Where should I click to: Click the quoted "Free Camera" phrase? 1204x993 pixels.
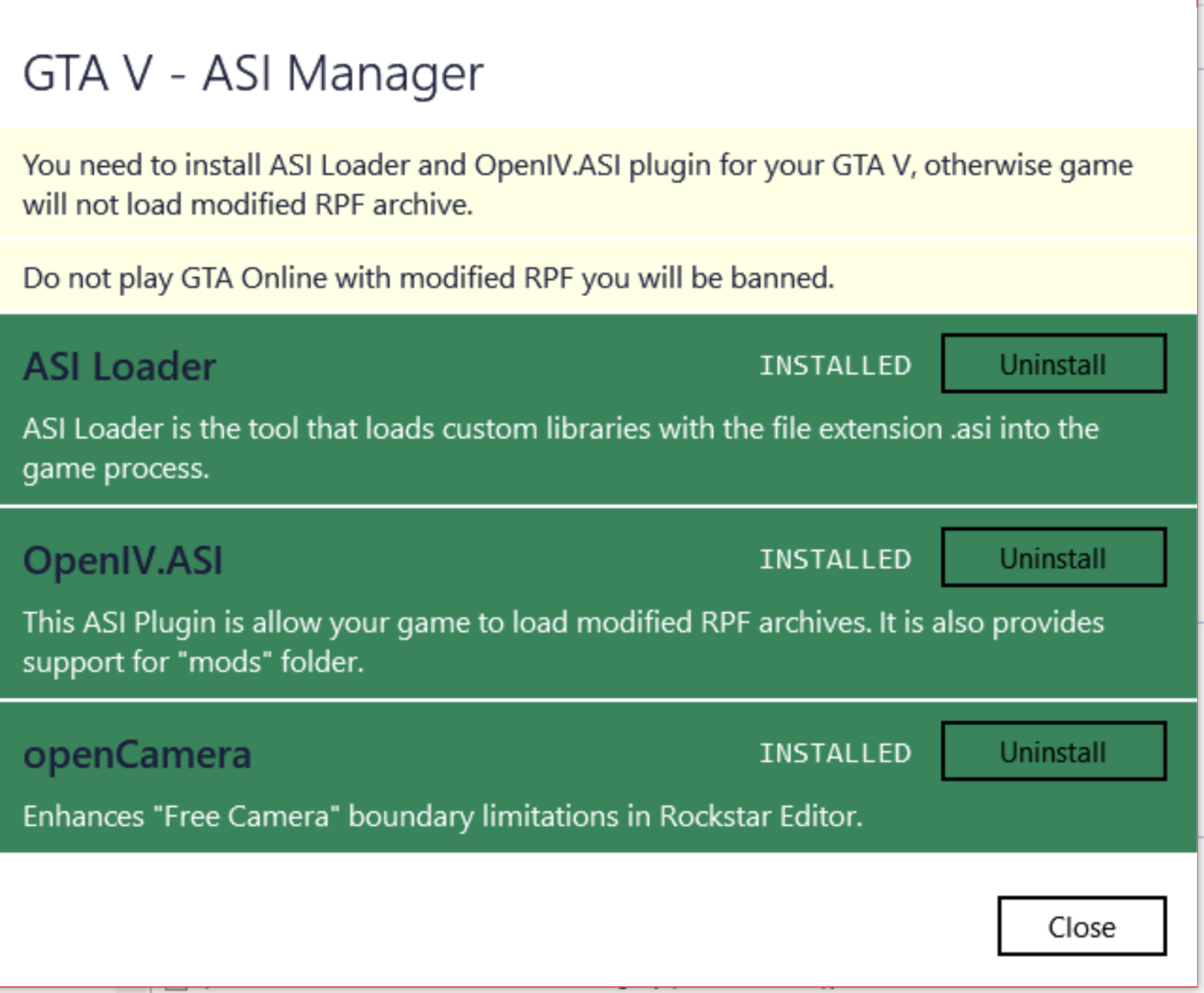(246, 816)
